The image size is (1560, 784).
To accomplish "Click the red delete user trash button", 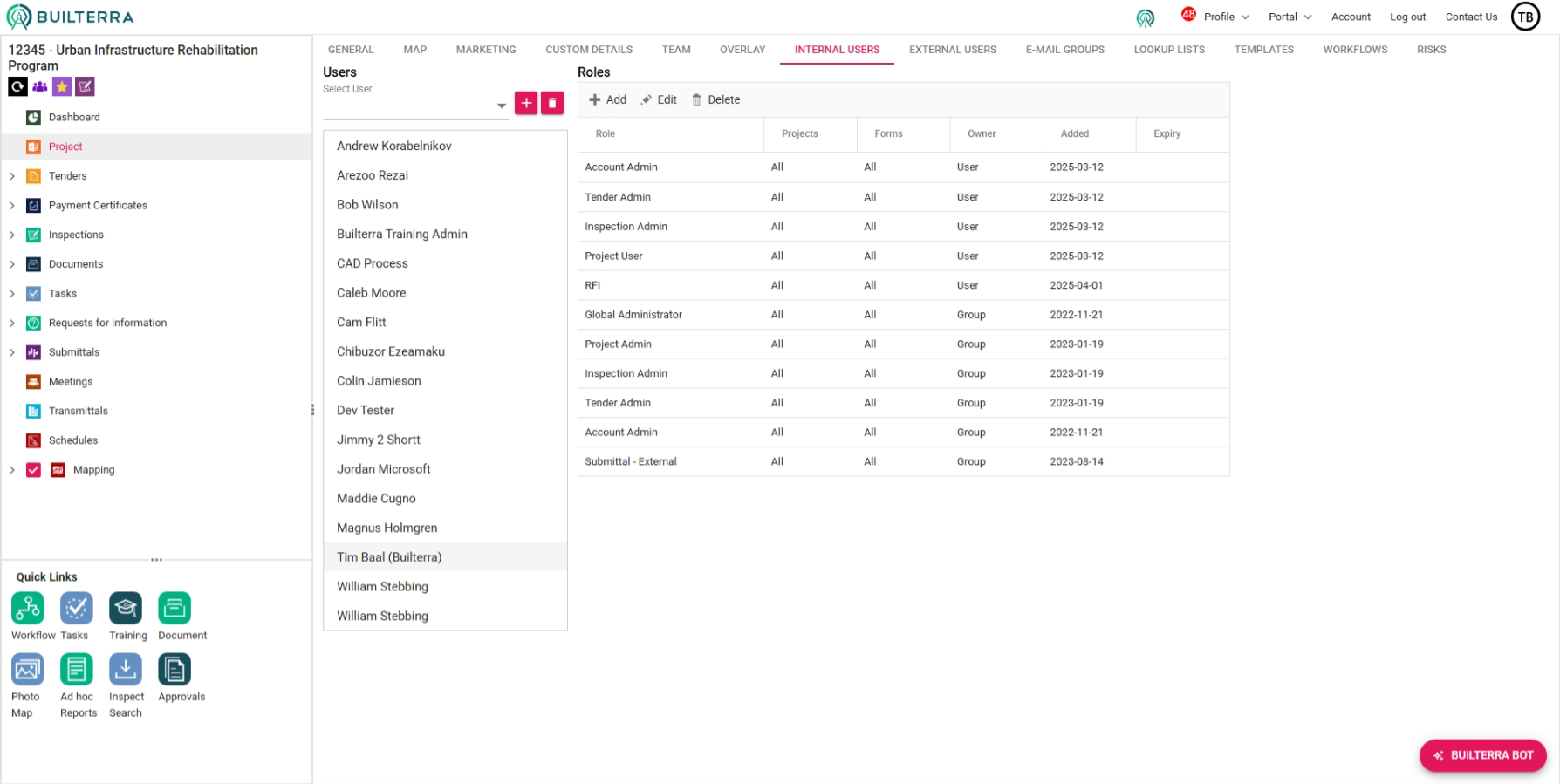I will click(x=552, y=103).
